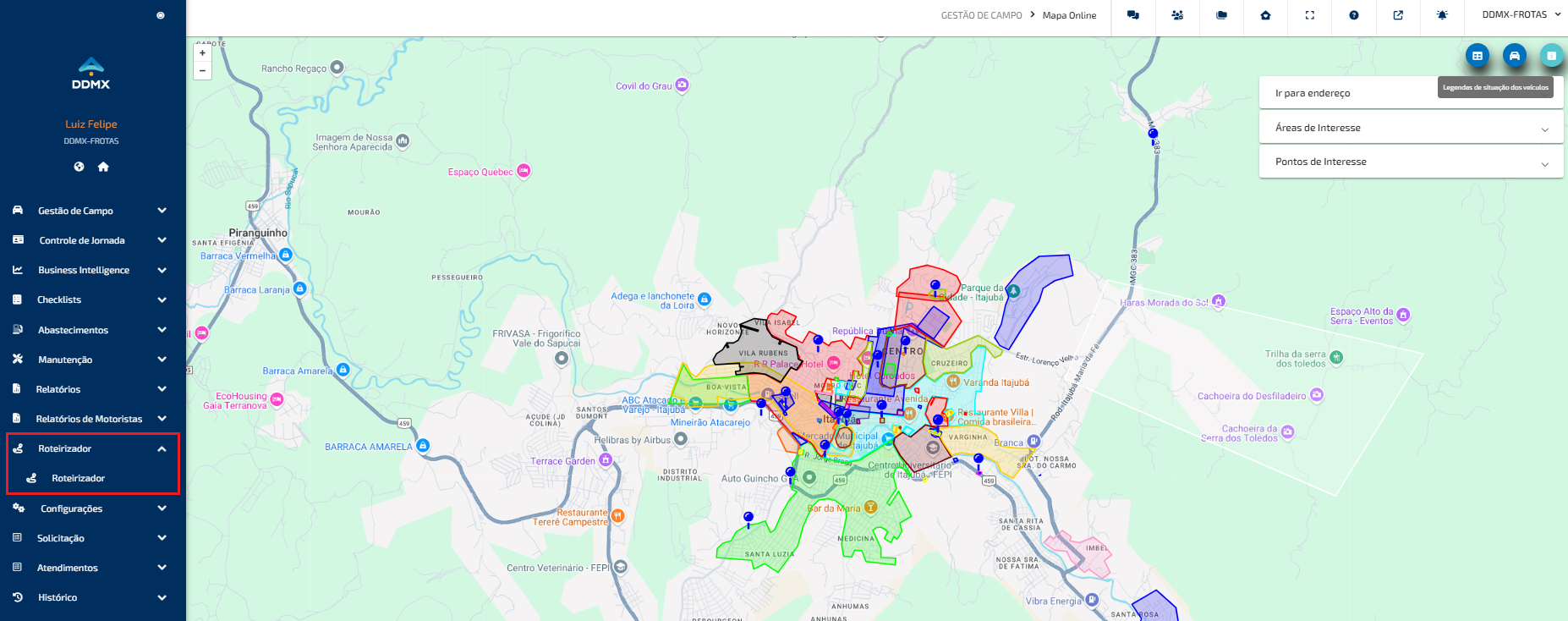
Task: Click GESTÃO DE CAMPO breadcrumb
Action: (x=981, y=15)
